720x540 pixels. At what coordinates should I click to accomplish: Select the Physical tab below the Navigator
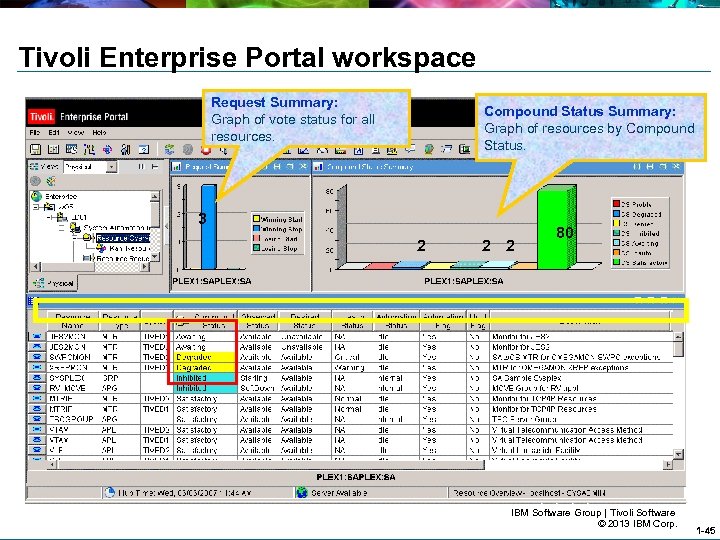pos(54,283)
